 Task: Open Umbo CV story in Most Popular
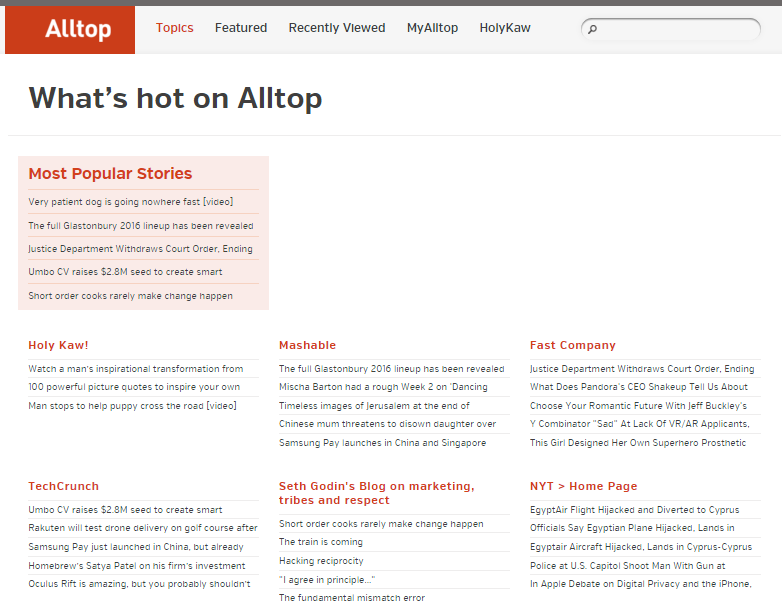point(125,272)
